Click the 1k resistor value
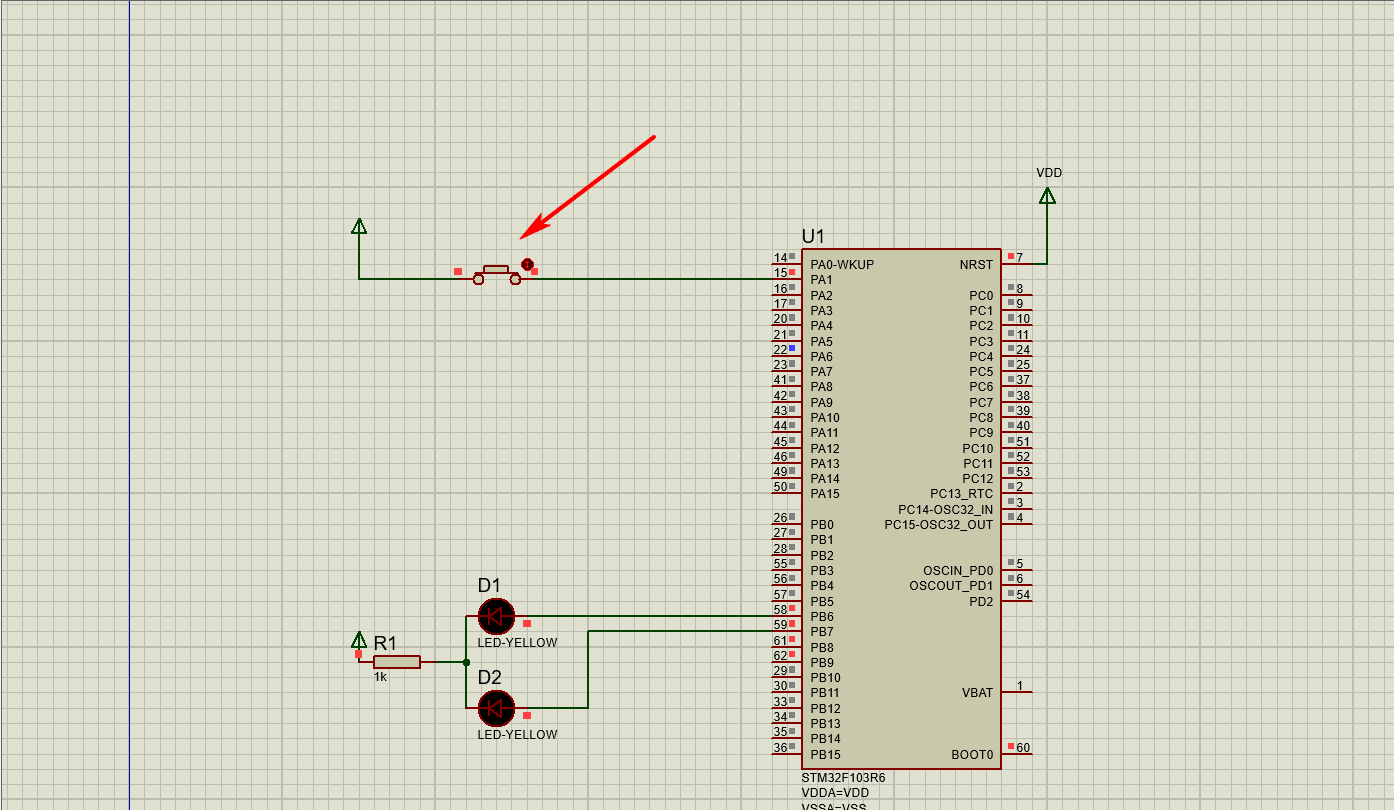 [380, 677]
